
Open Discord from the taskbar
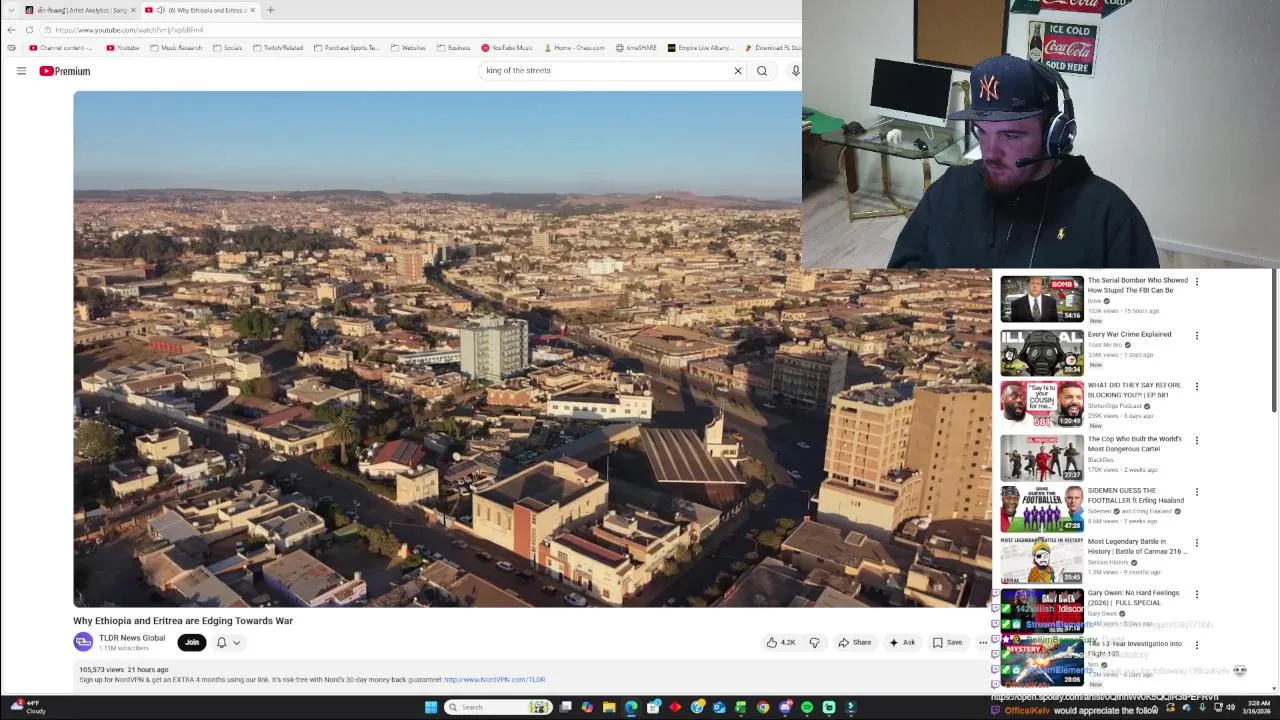(x=785, y=707)
